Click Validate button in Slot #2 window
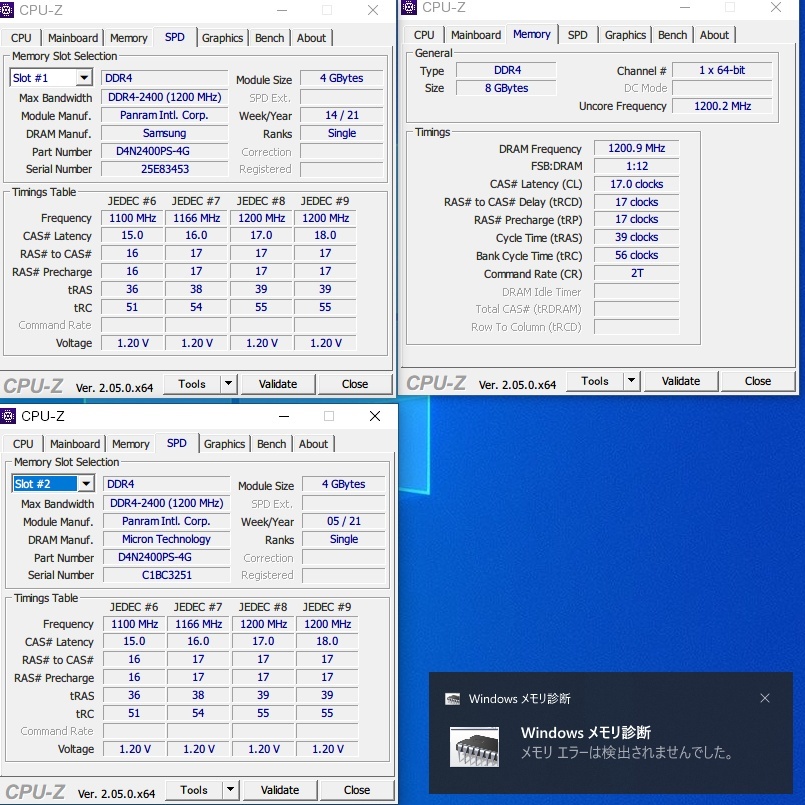Screen dimensions: 805x805 tap(280, 790)
